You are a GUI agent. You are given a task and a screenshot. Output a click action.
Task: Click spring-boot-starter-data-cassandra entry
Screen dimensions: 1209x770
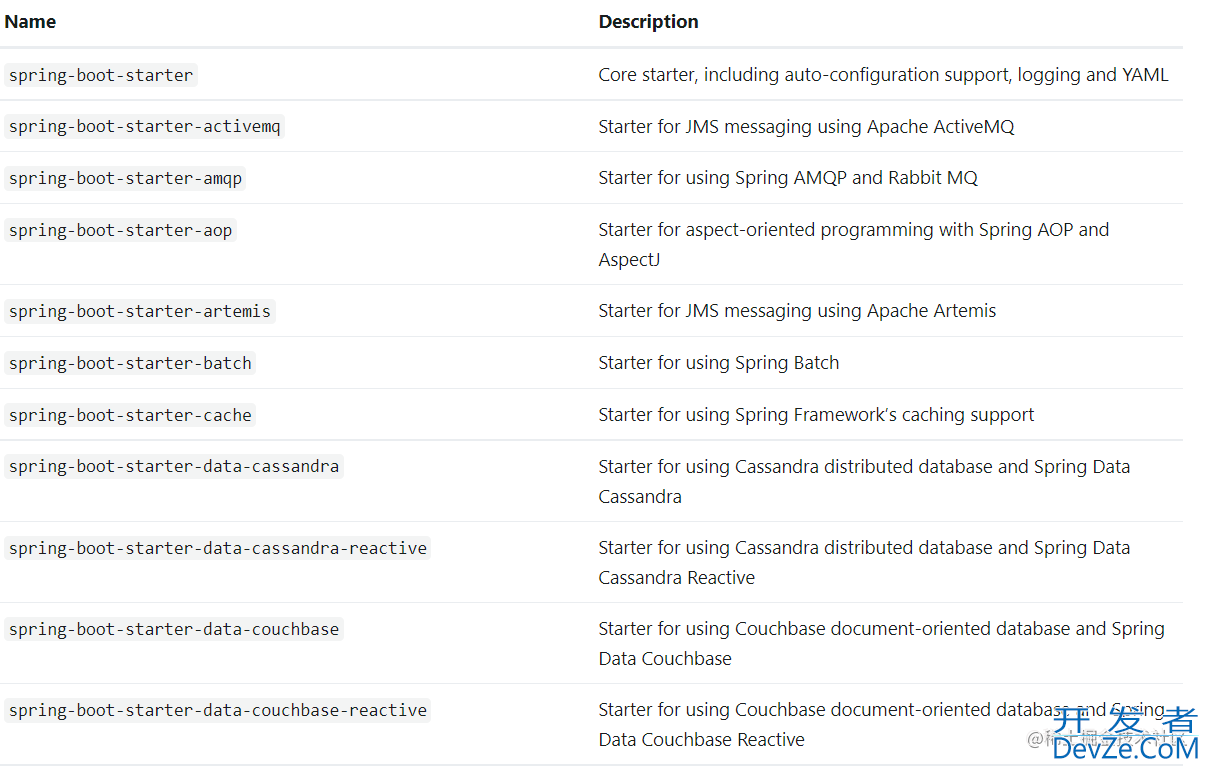pos(174,466)
